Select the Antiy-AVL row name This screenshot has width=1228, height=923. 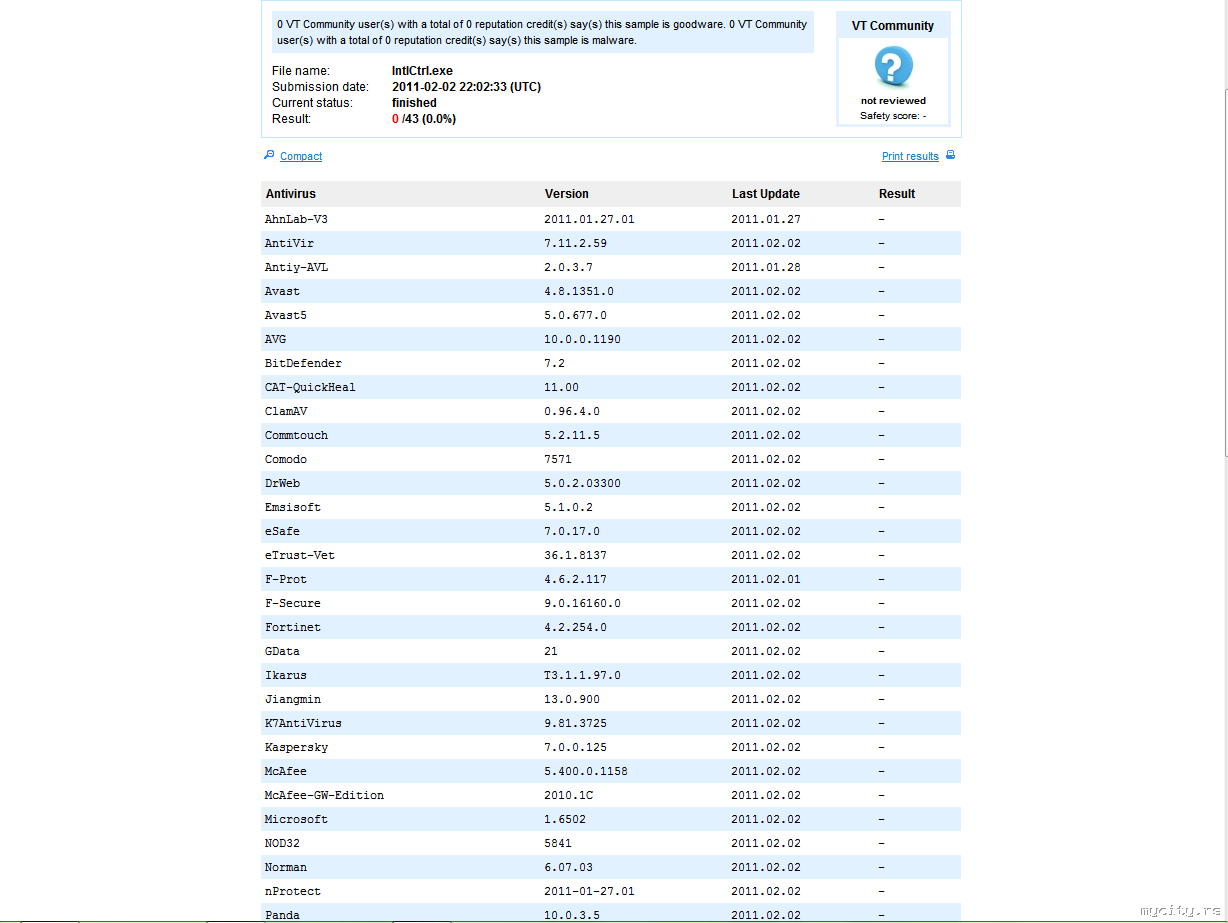296,267
